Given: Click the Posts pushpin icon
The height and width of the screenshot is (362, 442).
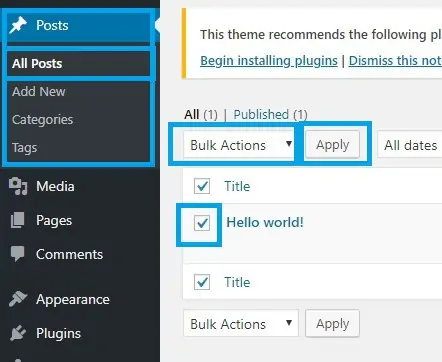Looking at the screenshot, I should pyautogui.click(x=18, y=25).
